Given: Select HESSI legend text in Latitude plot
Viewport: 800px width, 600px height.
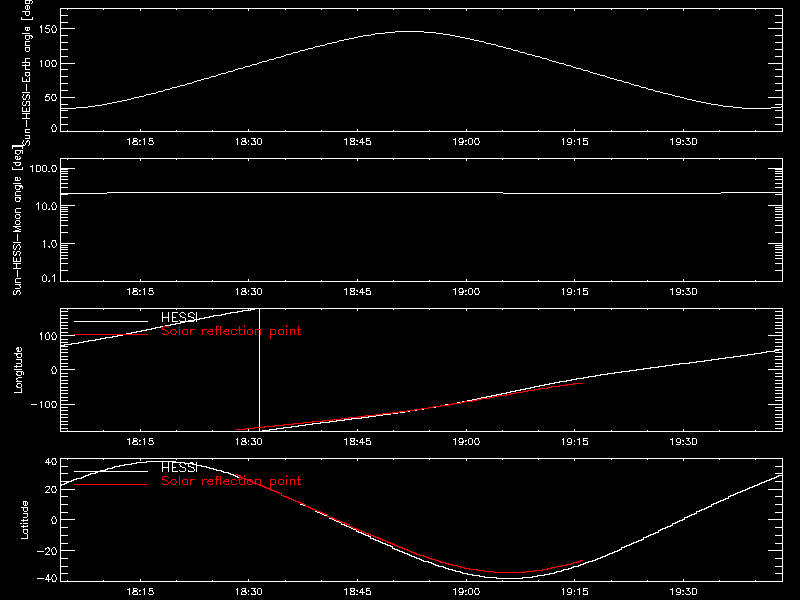Looking at the screenshot, I should coord(179,467).
